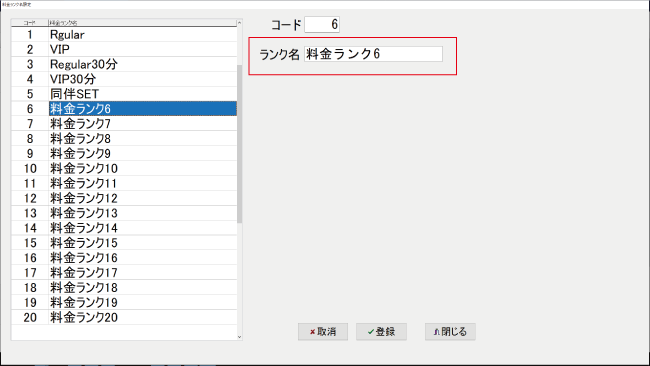Select the 料金ランク14 row
The height and width of the screenshot is (366, 650).
(x=124, y=228)
